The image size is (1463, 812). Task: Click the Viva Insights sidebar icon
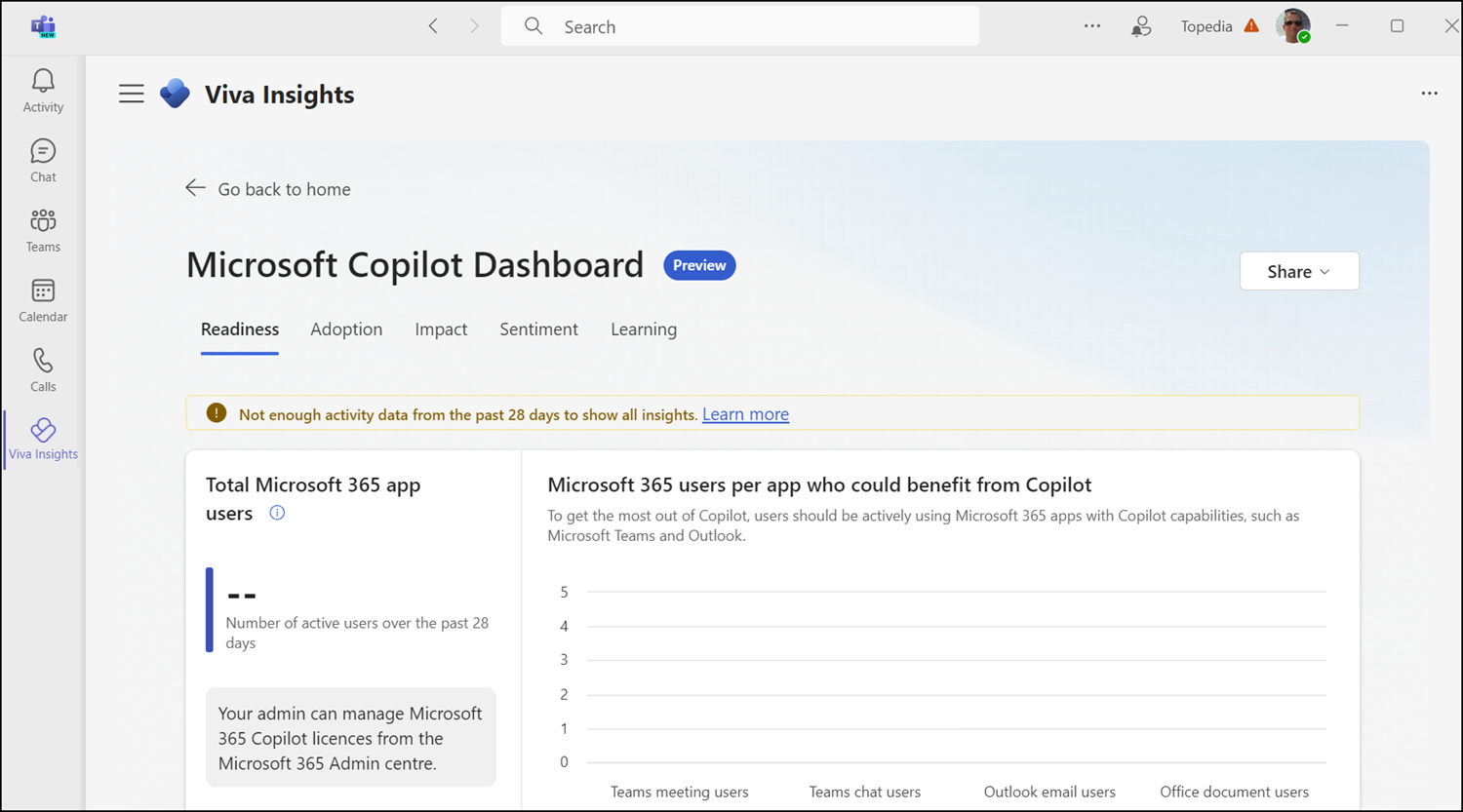click(42, 439)
